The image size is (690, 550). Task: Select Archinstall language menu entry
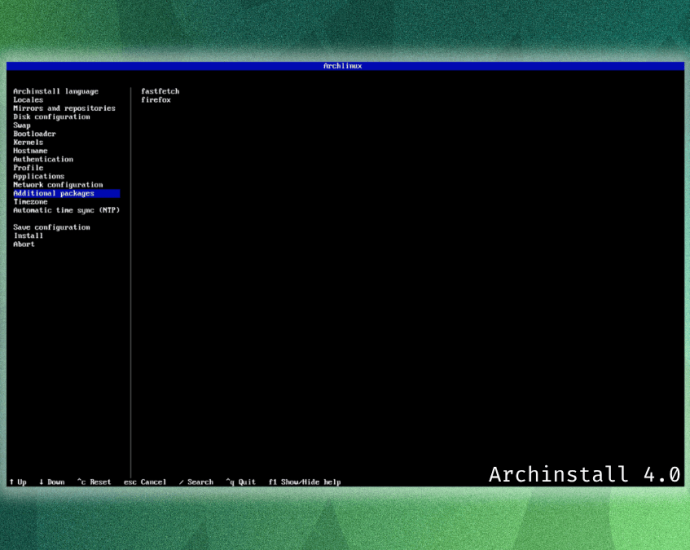point(56,91)
